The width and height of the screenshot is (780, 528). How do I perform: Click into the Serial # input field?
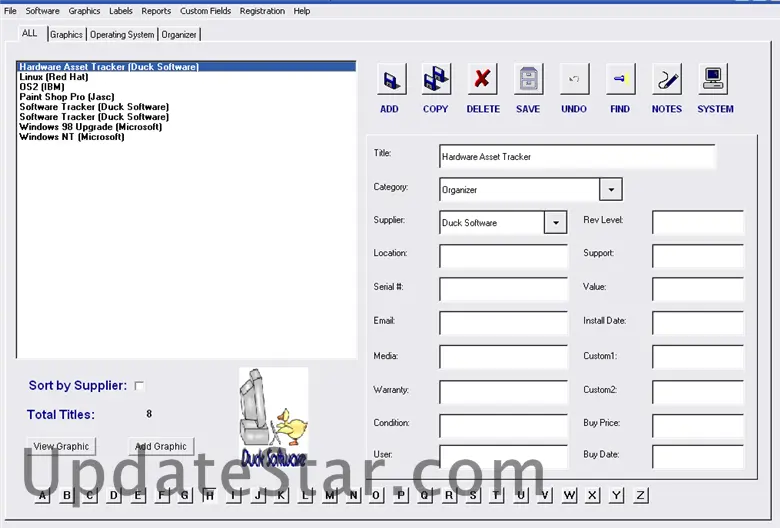pos(503,289)
